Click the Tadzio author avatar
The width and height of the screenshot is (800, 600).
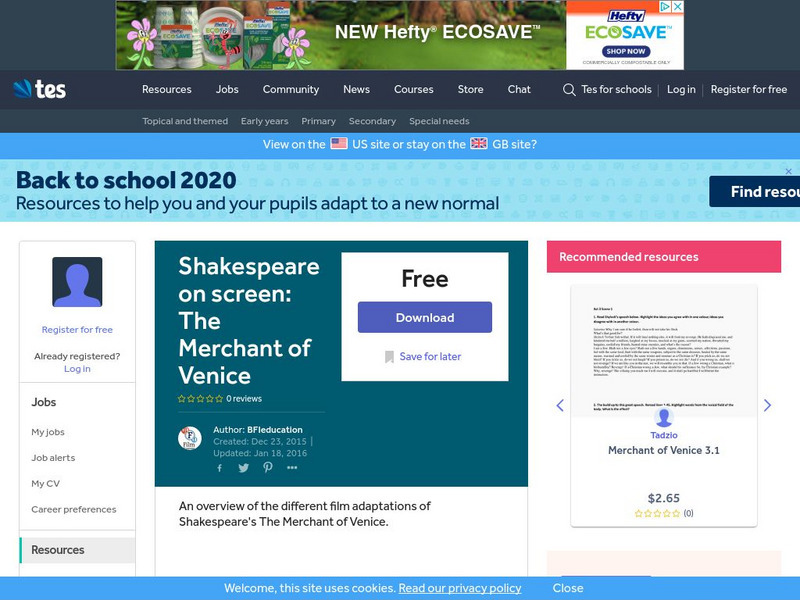tap(664, 417)
